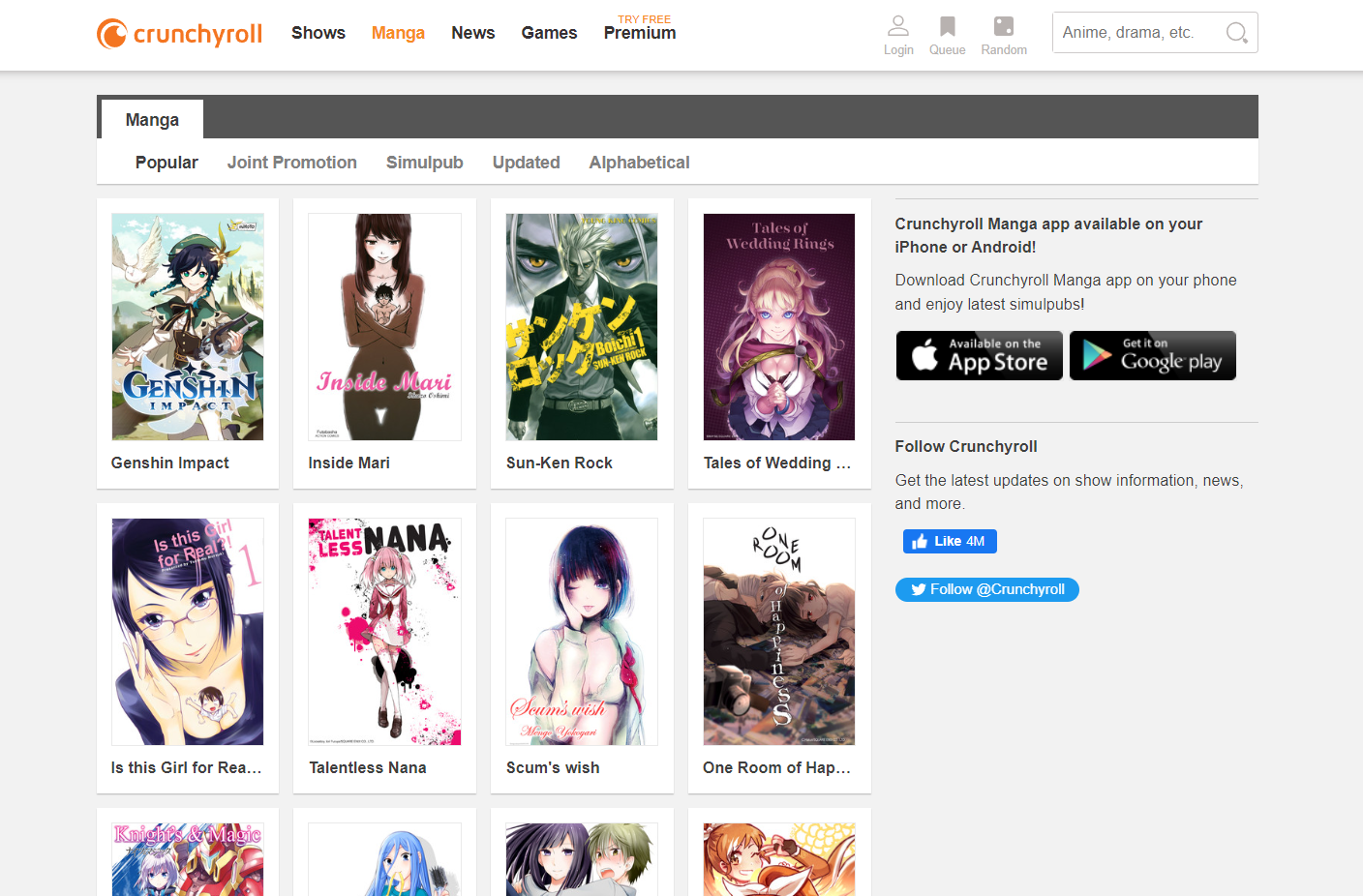Open the Login user icon

click(898, 26)
